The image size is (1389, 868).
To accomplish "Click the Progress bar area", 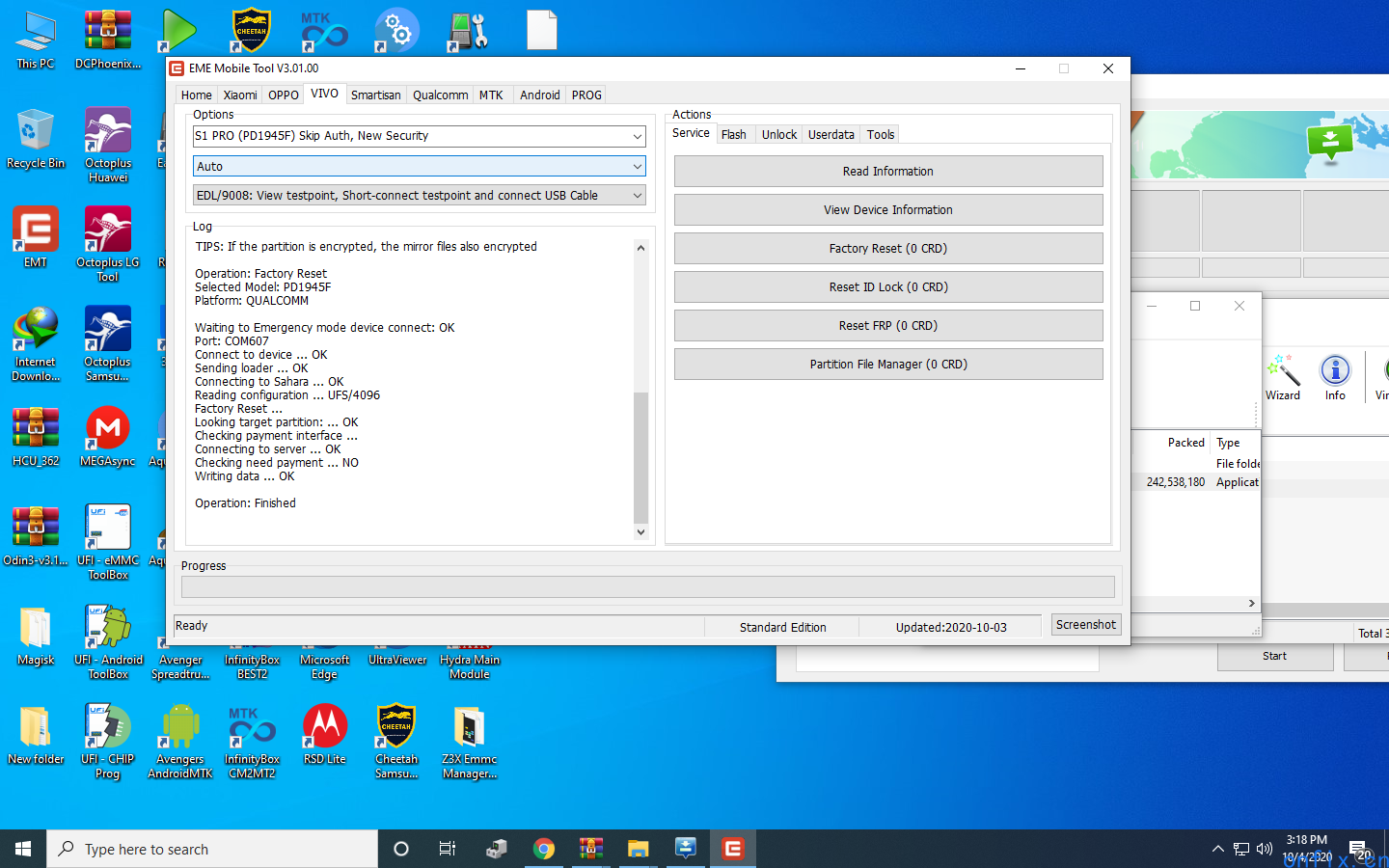I will pos(648,586).
